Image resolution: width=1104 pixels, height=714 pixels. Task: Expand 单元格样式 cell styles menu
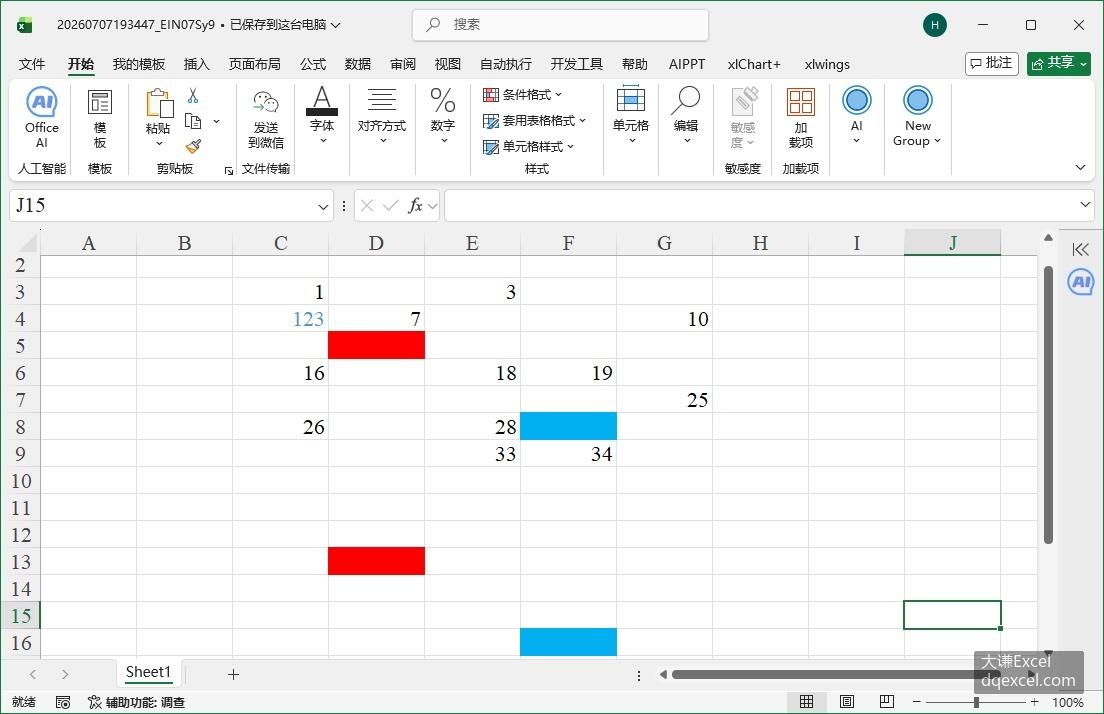[528, 146]
